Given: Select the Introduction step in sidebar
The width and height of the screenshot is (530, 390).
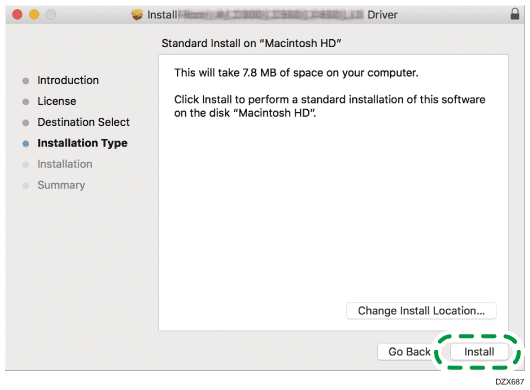Looking at the screenshot, I should click(x=68, y=80).
